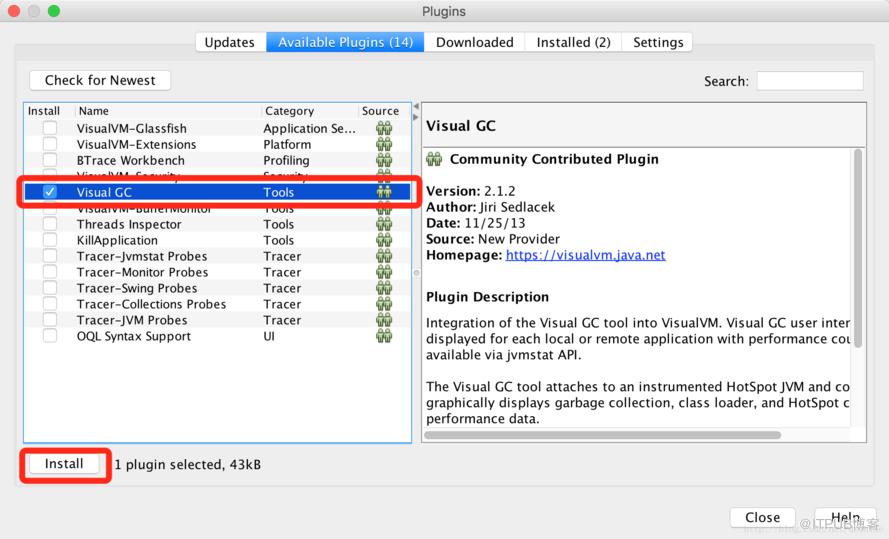The width and height of the screenshot is (889, 539).
Task: Check the VisualVM-Glassfish install checkbox
Action: click(x=50, y=128)
